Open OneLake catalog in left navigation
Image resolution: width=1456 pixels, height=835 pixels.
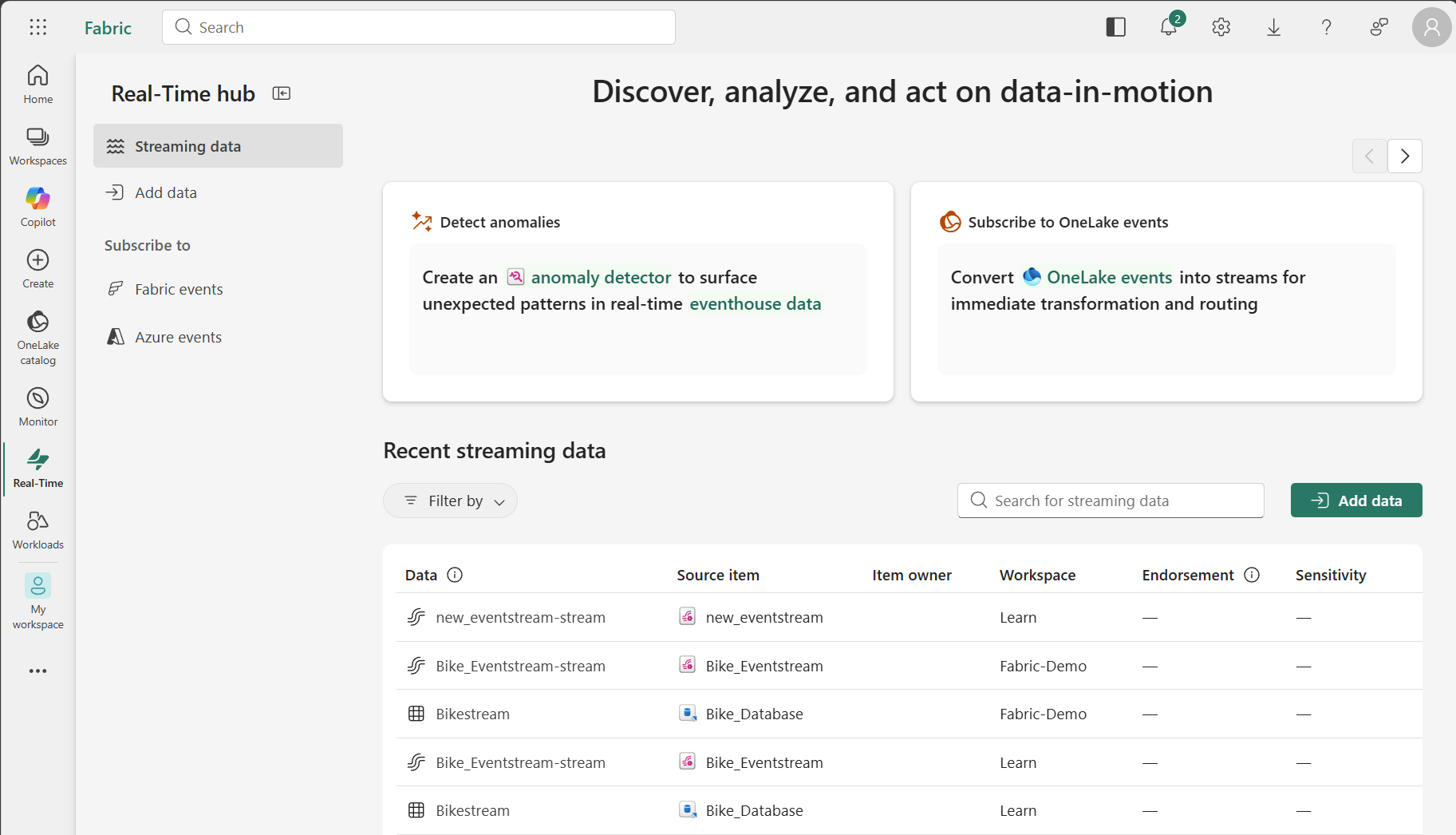coord(38,337)
